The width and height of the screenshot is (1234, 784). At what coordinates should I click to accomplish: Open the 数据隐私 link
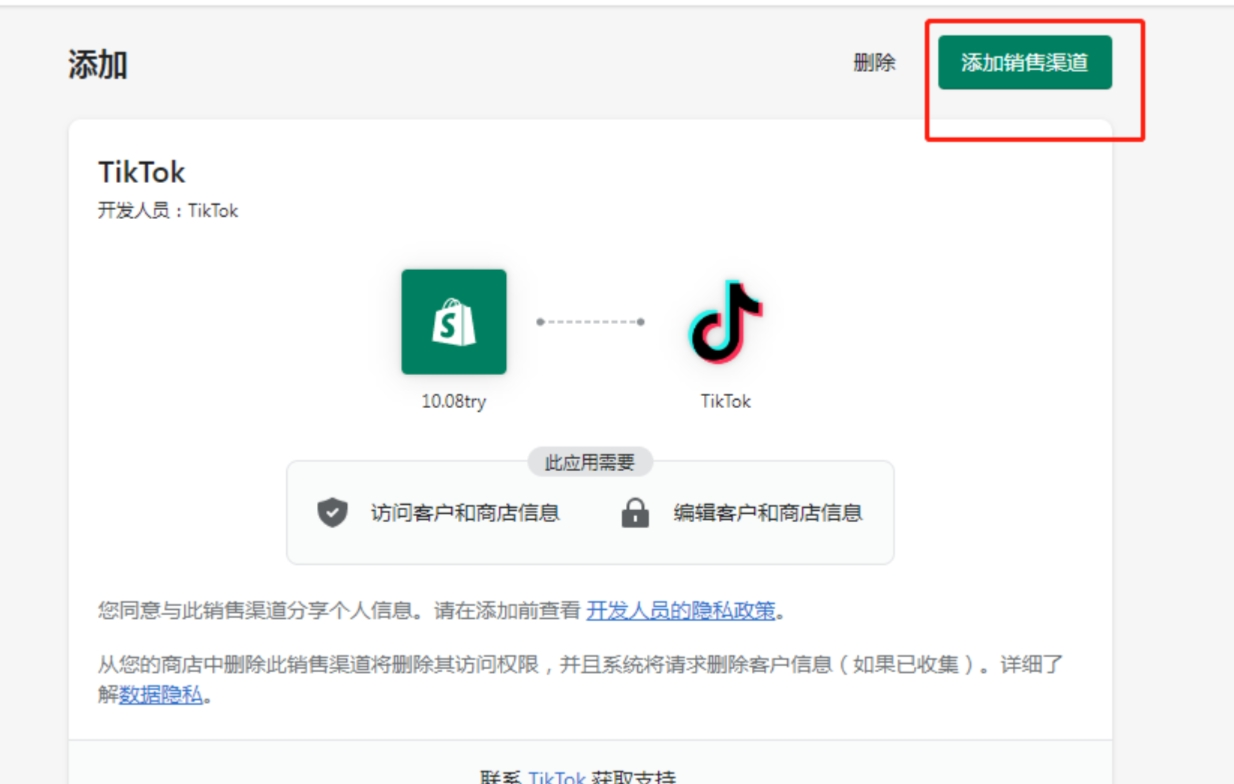[161, 695]
